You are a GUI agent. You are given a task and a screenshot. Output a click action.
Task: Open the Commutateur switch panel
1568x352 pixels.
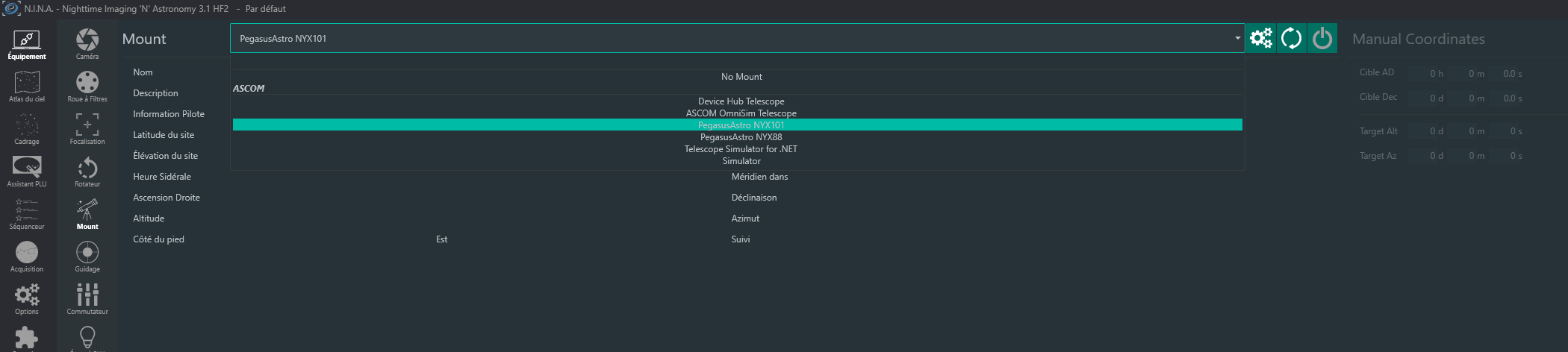87,298
